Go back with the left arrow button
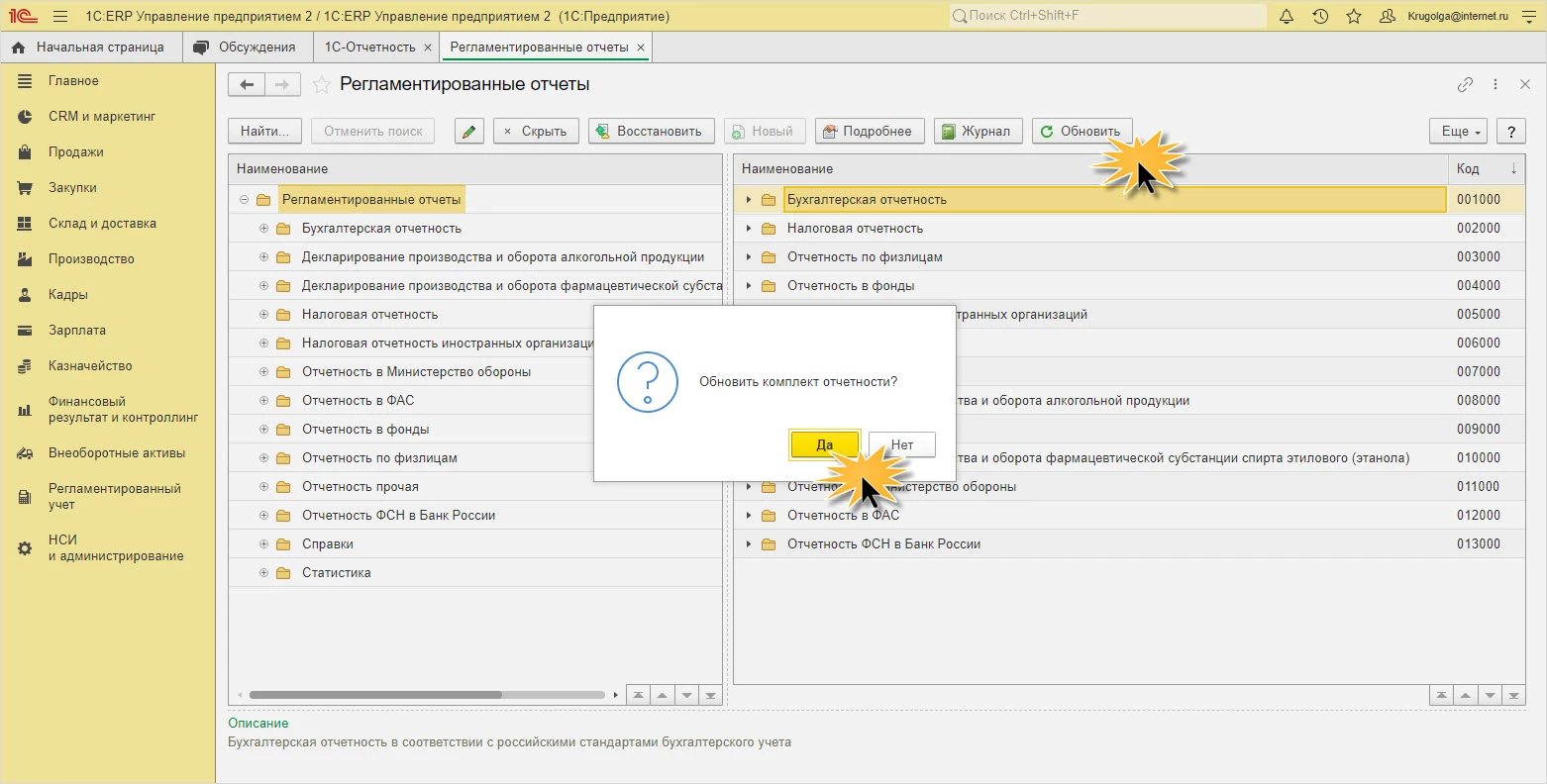This screenshot has width=1547, height=784. point(247,85)
